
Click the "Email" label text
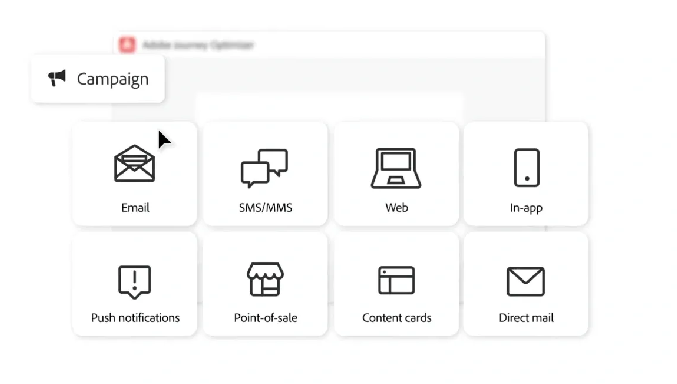(x=135, y=208)
